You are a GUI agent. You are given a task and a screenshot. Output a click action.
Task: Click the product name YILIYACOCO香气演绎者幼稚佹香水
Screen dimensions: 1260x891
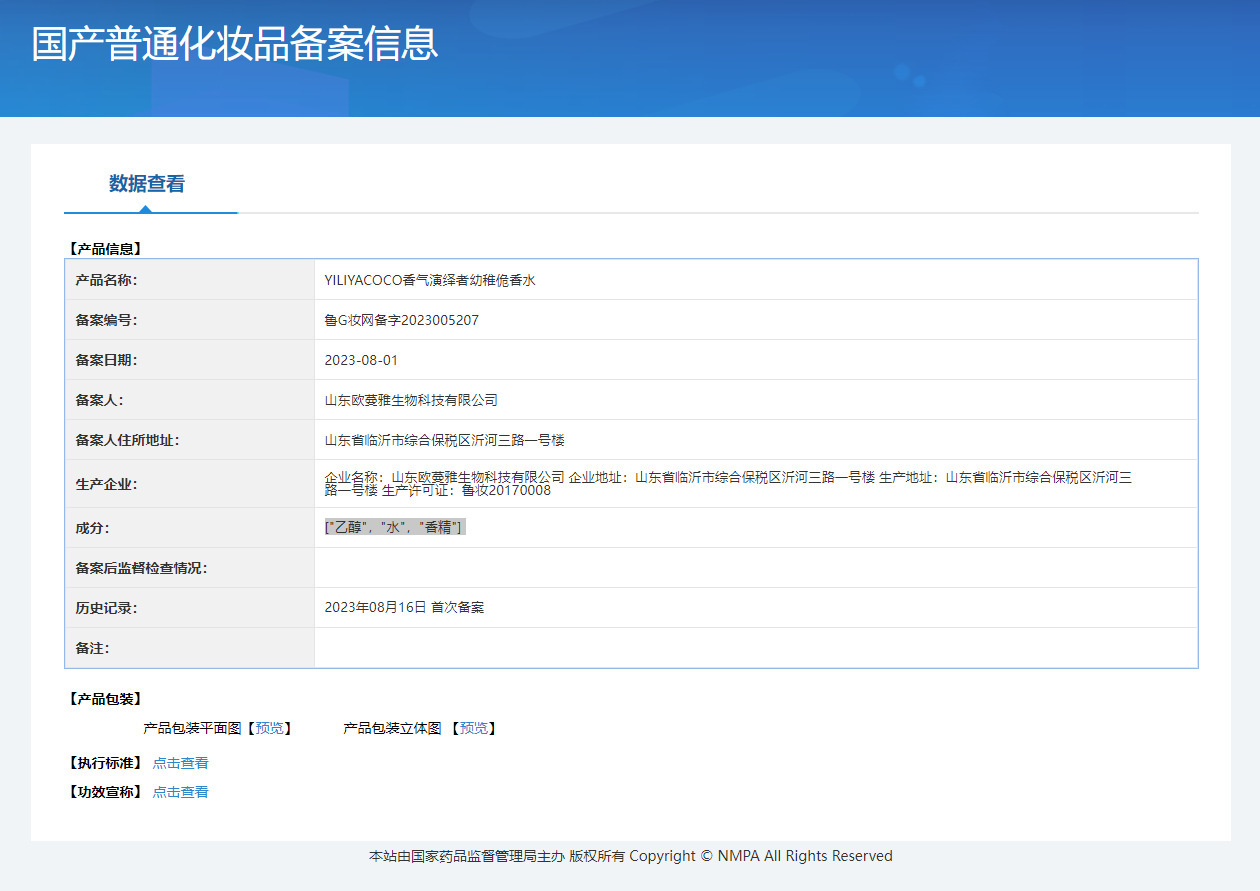point(430,280)
